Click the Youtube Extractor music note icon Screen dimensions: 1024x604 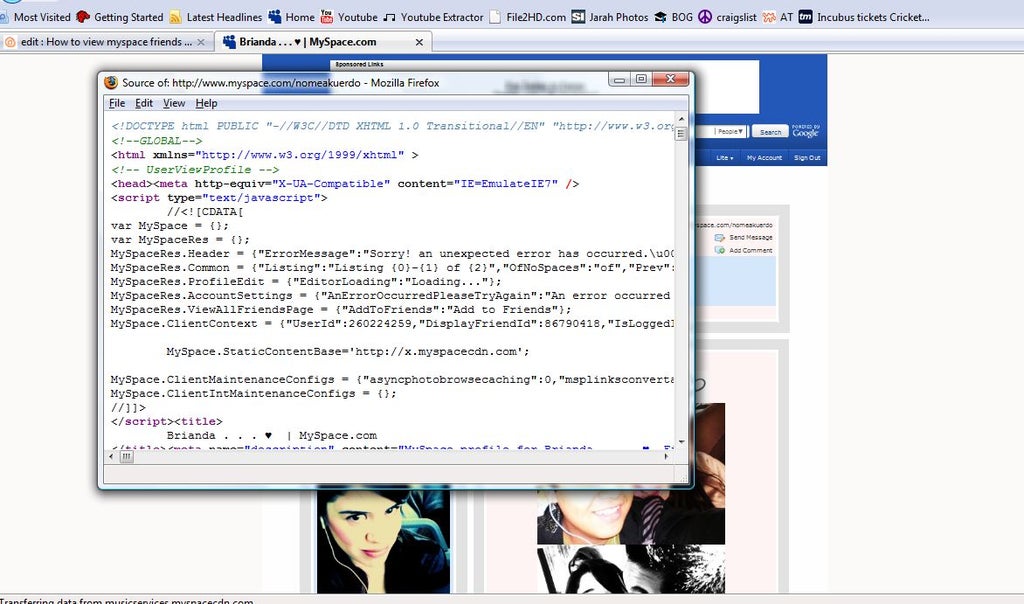389,17
